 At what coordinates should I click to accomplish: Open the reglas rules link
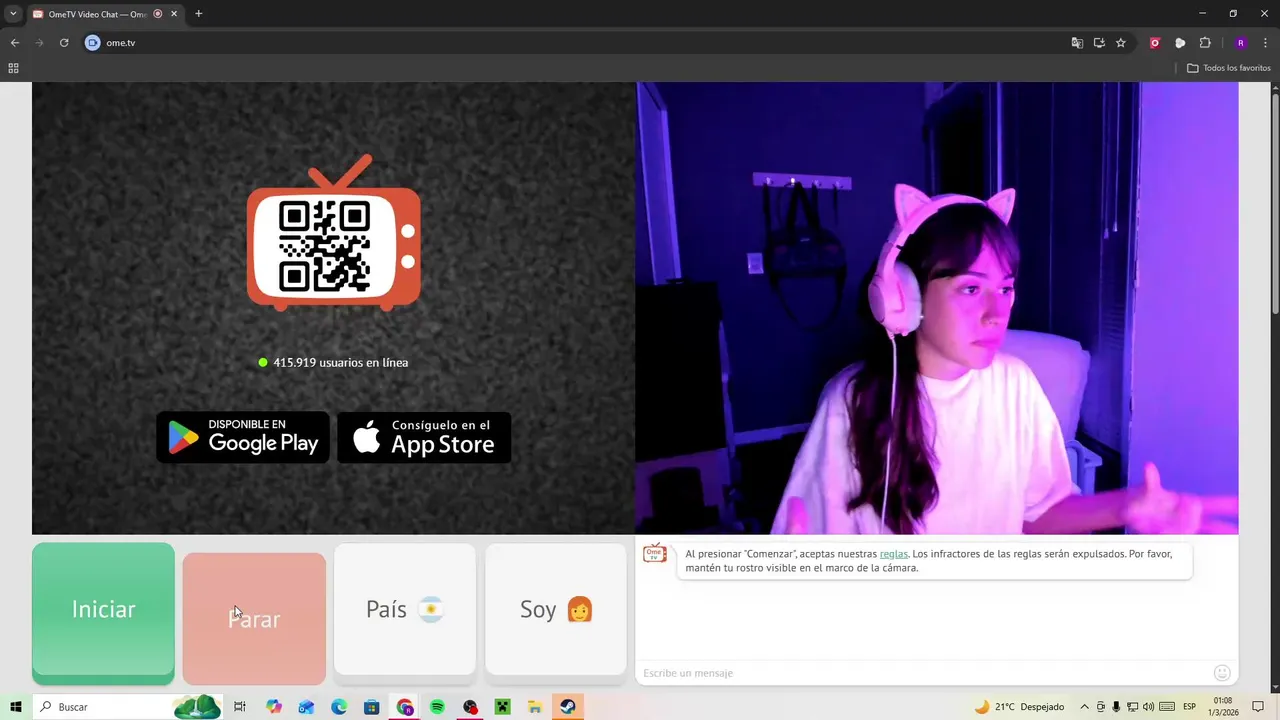(x=894, y=554)
